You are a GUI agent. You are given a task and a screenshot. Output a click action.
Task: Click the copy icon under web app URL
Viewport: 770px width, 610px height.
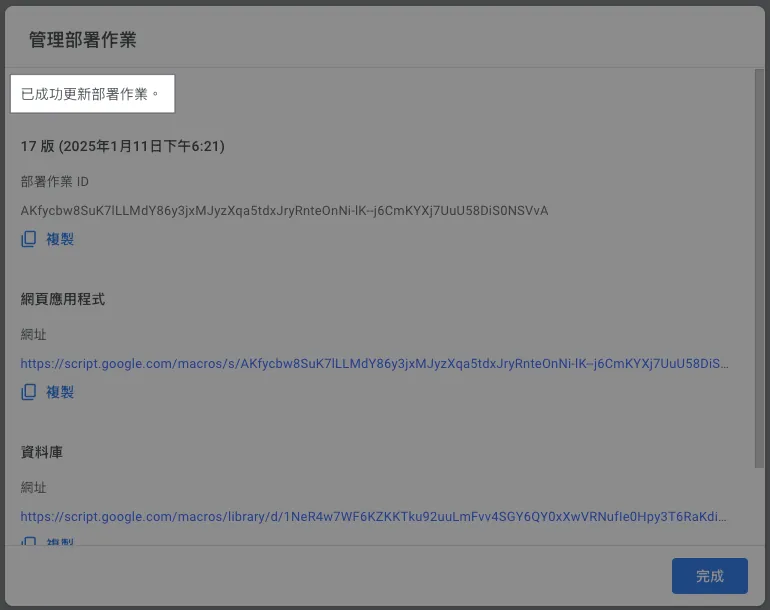pyautogui.click(x=29, y=392)
